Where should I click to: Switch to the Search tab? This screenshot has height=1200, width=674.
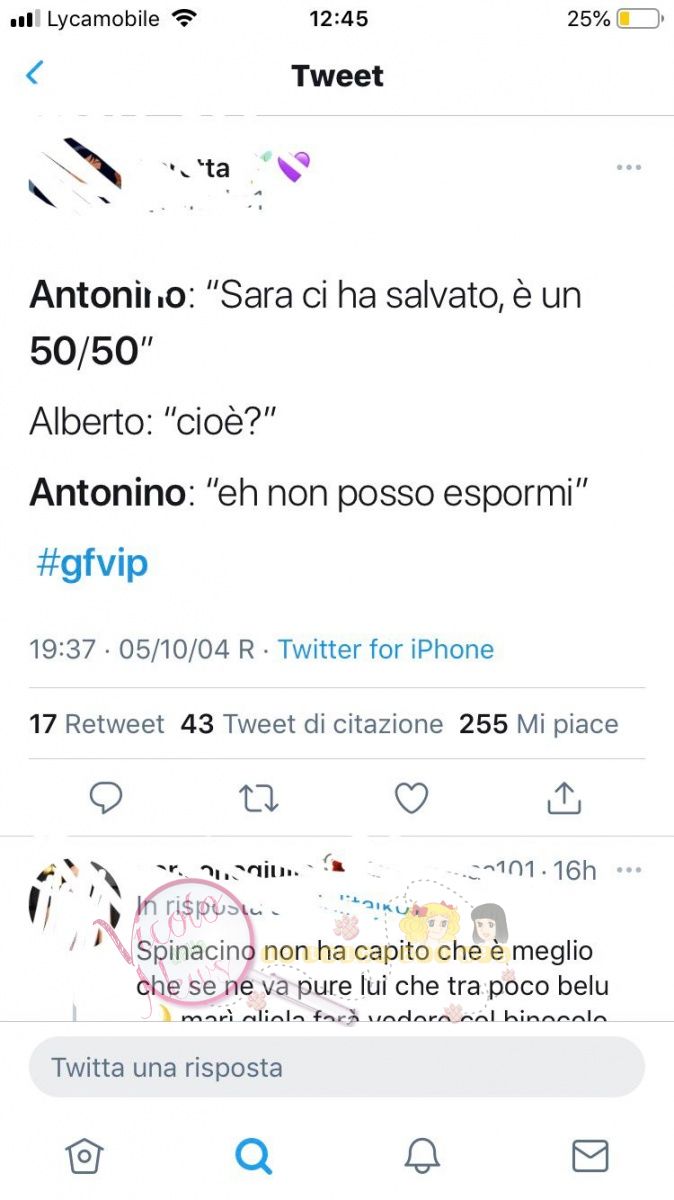(x=253, y=1156)
